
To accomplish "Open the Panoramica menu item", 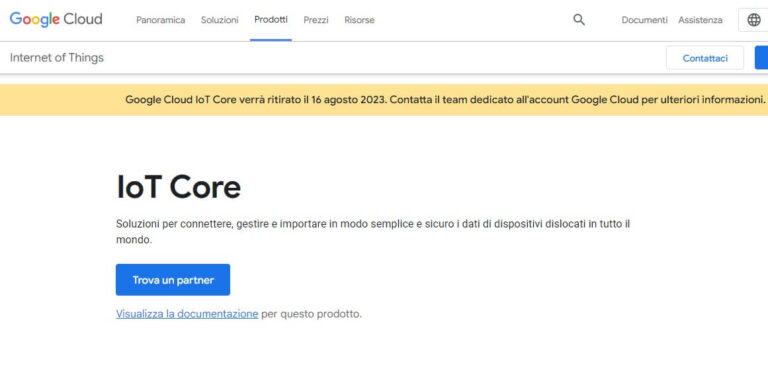I will pyautogui.click(x=161, y=20).
